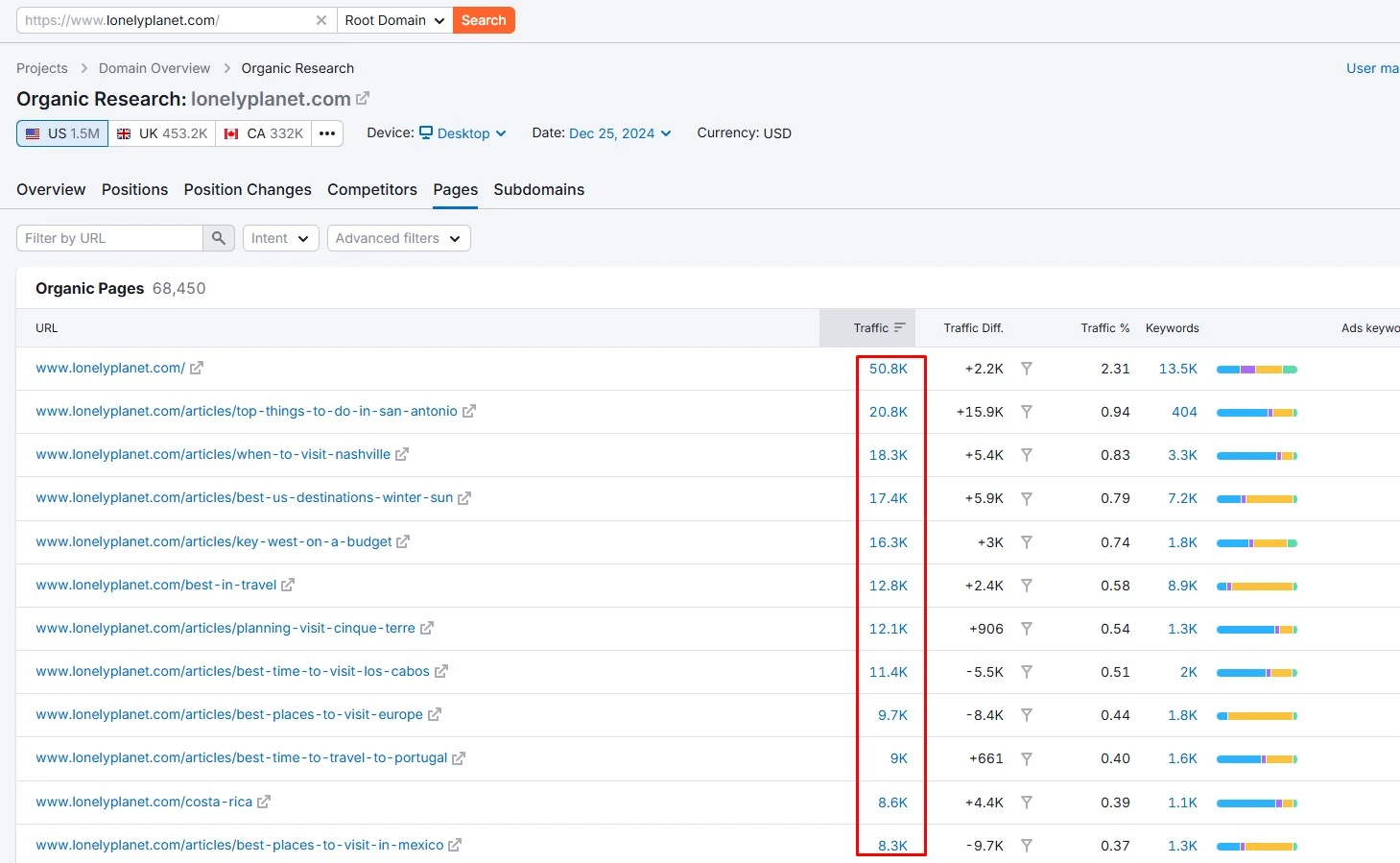Expand the Advanced filters dropdown

398,238
